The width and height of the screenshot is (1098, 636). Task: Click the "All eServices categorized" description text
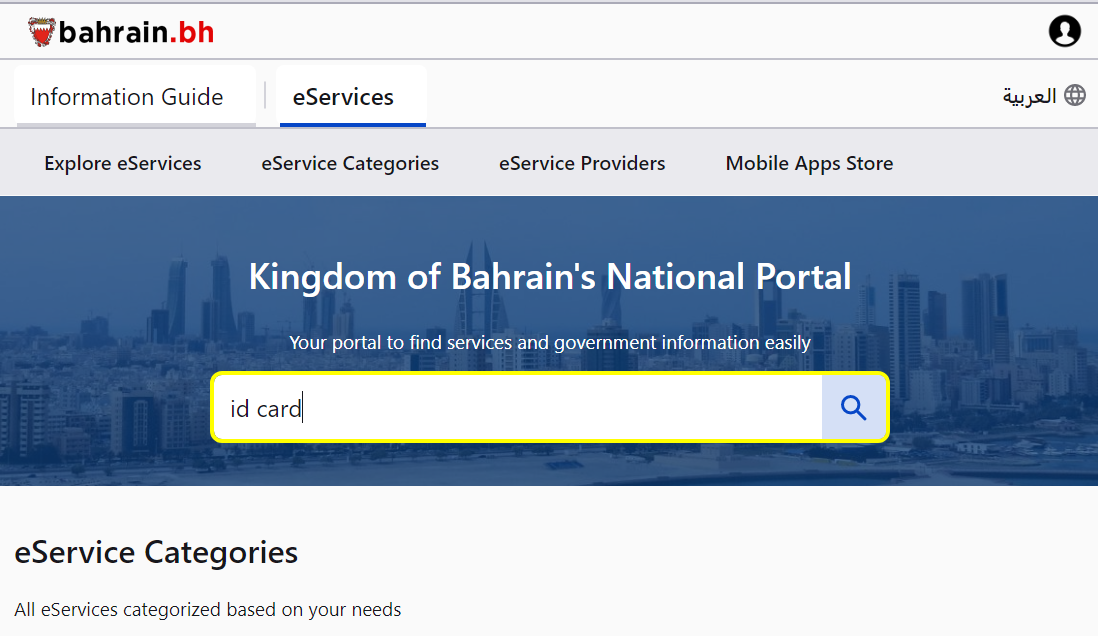(x=207, y=609)
